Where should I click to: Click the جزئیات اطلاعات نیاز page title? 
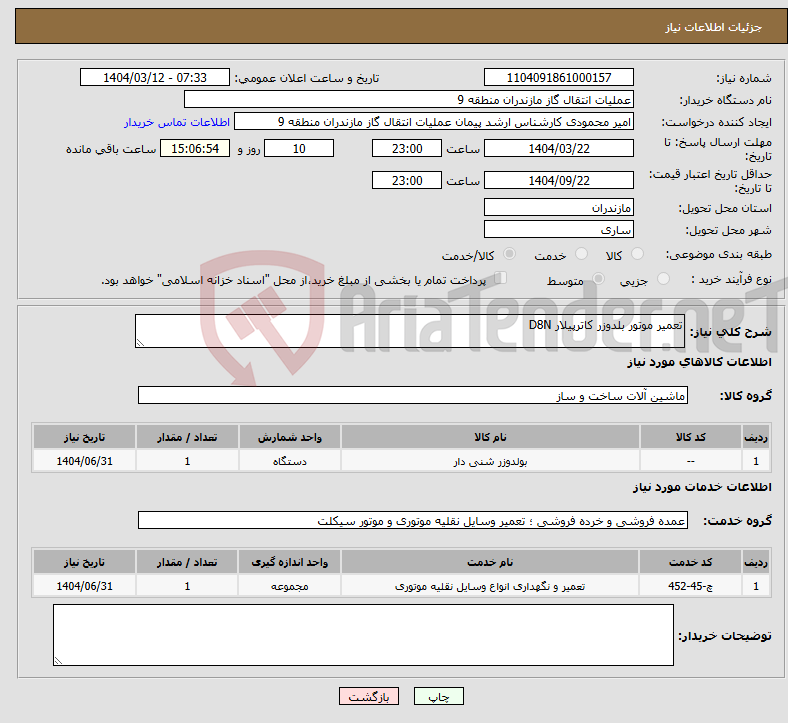(713, 27)
